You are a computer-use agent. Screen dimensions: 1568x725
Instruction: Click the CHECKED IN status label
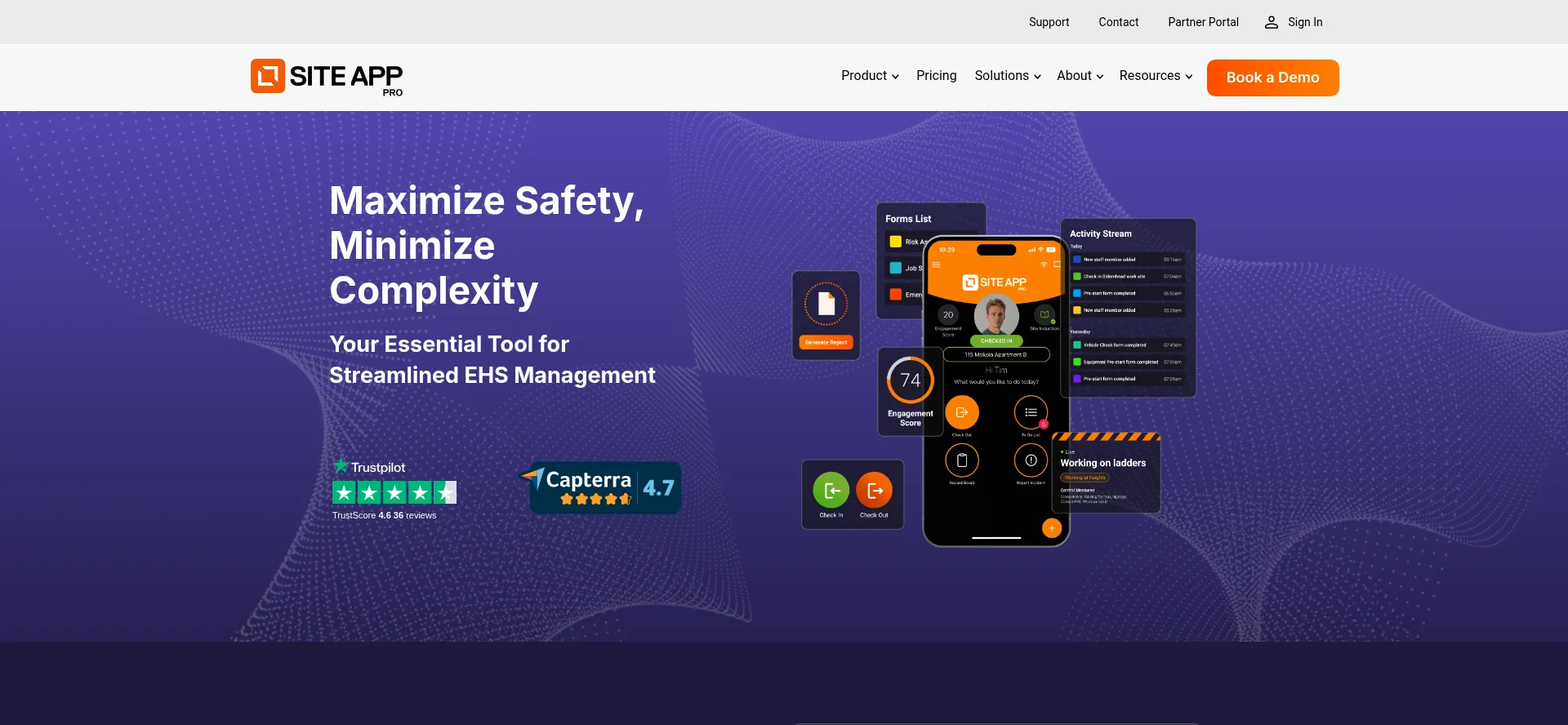tap(996, 340)
